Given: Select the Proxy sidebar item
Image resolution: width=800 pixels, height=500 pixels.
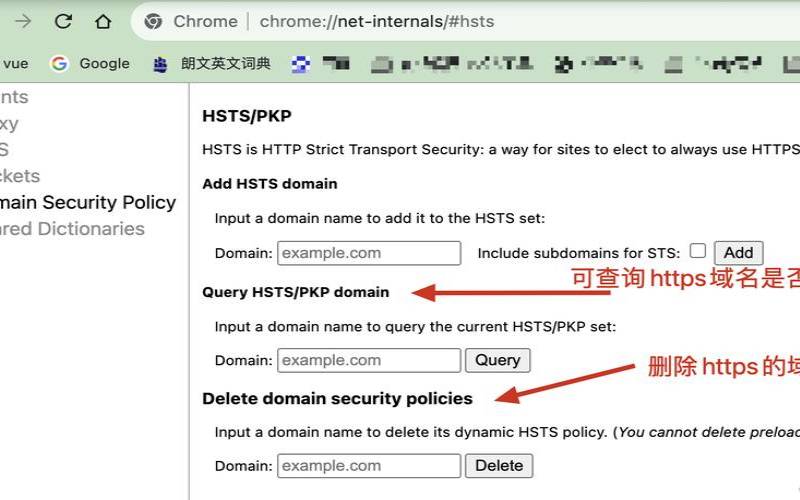Looking at the screenshot, I should coord(9,123).
